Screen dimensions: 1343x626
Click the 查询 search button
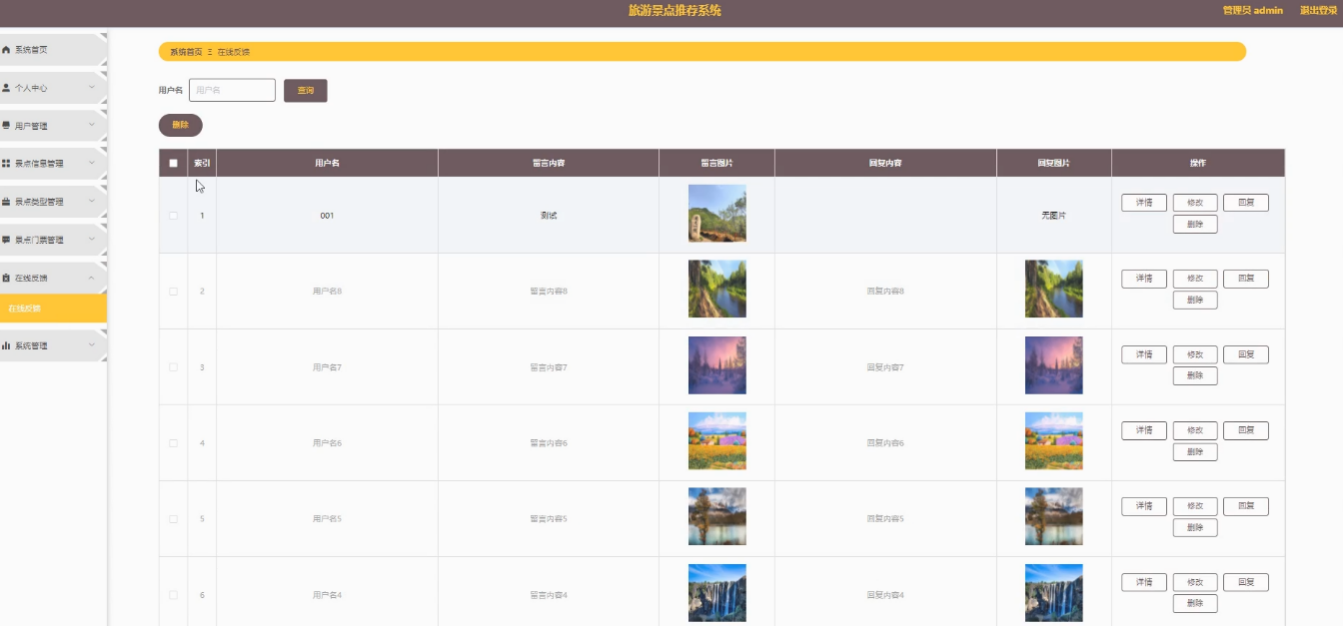[305, 91]
